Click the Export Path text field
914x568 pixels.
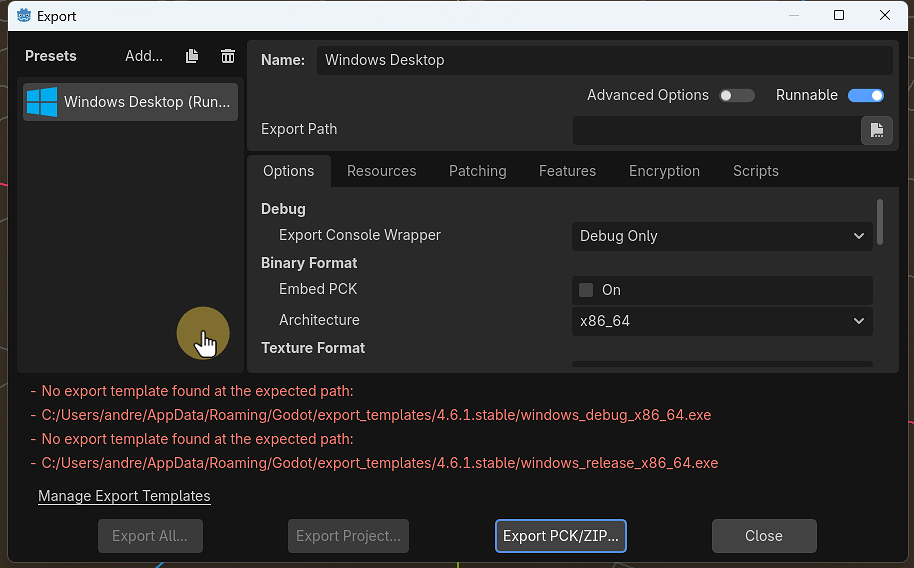pyautogui.click(x=717, y=130)
